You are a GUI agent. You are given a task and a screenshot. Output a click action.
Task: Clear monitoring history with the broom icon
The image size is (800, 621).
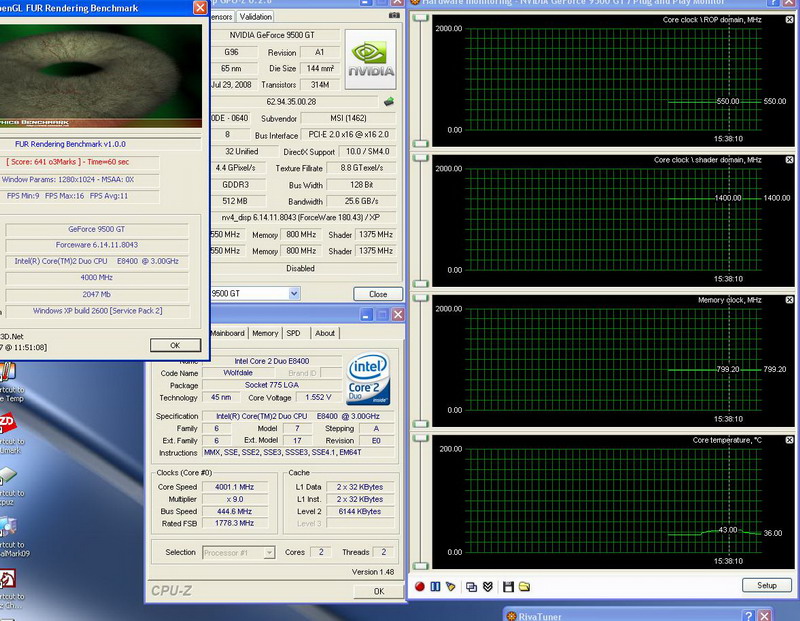pos(451,586)
